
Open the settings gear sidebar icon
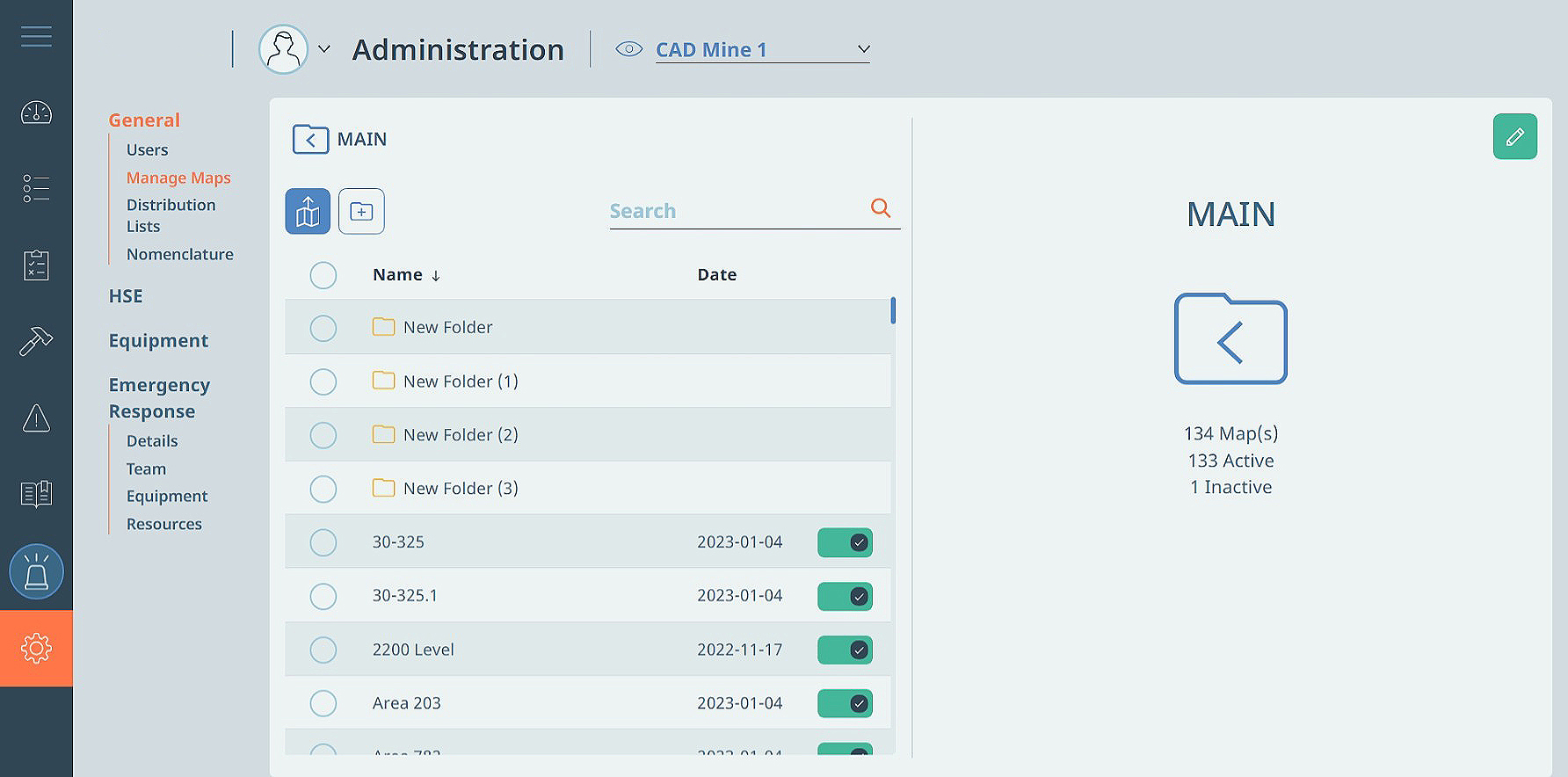point(36,649)
